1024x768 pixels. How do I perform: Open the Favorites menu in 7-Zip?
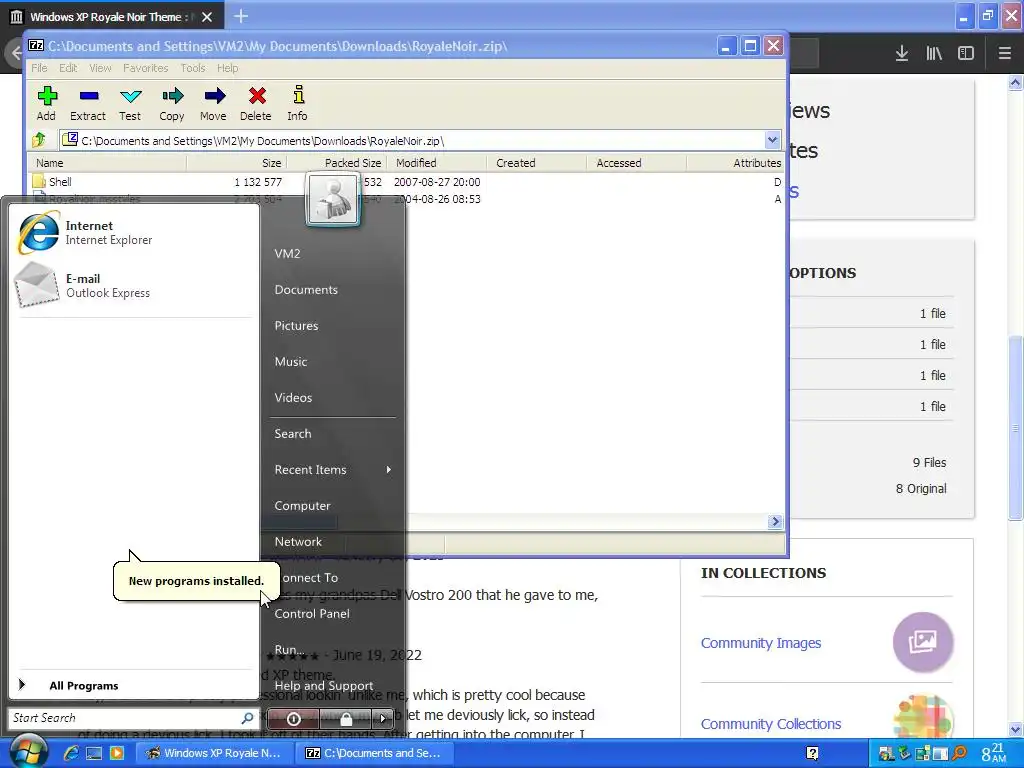146,68
